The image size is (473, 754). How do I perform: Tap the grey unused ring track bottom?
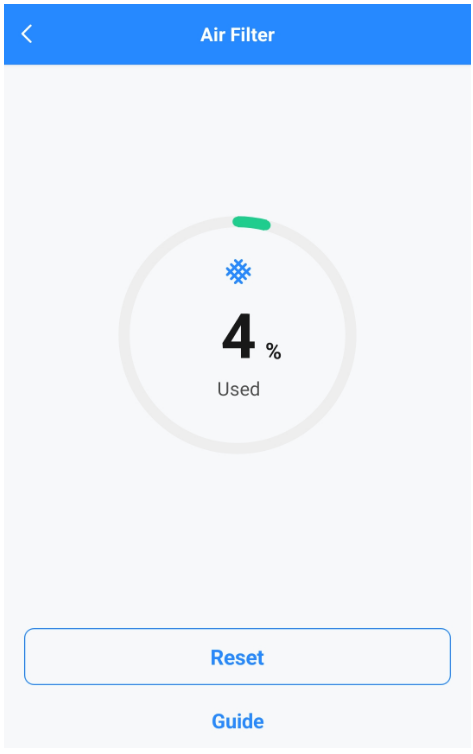pyautogui.click(x=237, y=448)
